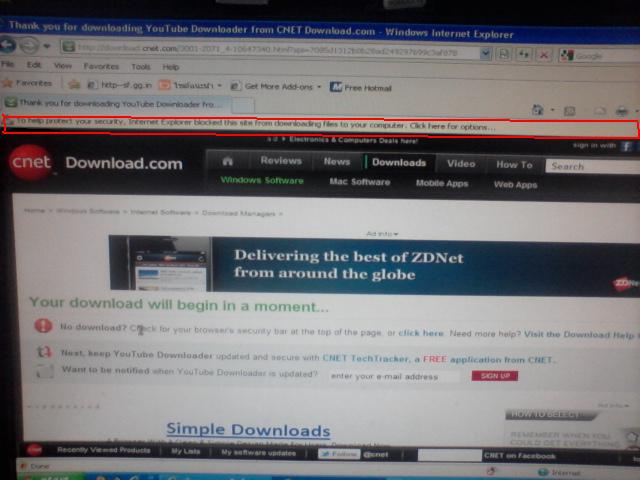Click the Download.com site title
Screen dimensions: 640x480
[x=124, y=163]
